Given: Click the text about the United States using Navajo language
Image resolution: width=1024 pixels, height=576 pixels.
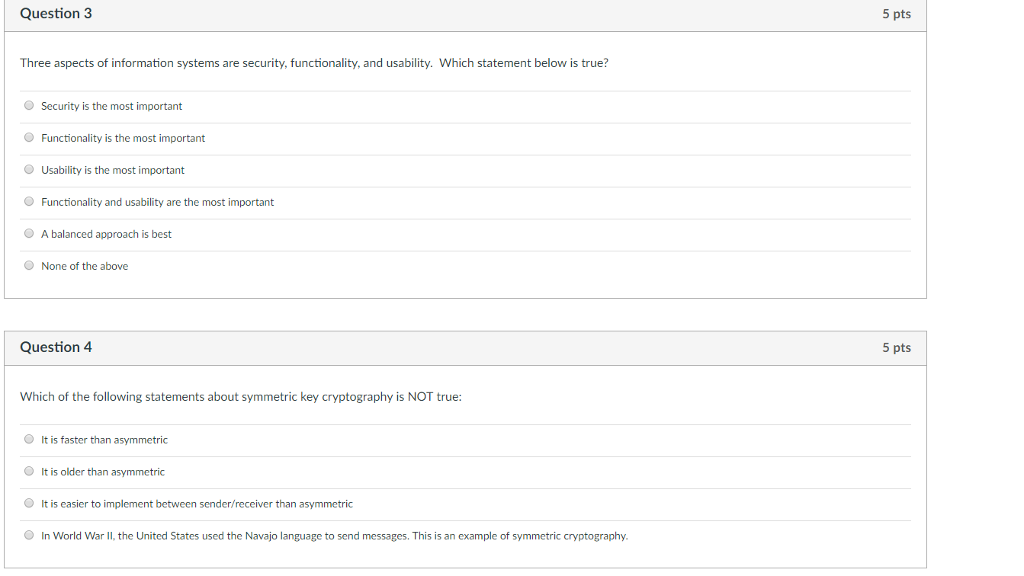Looking at the screenshot, I should (x=334, y=536).
